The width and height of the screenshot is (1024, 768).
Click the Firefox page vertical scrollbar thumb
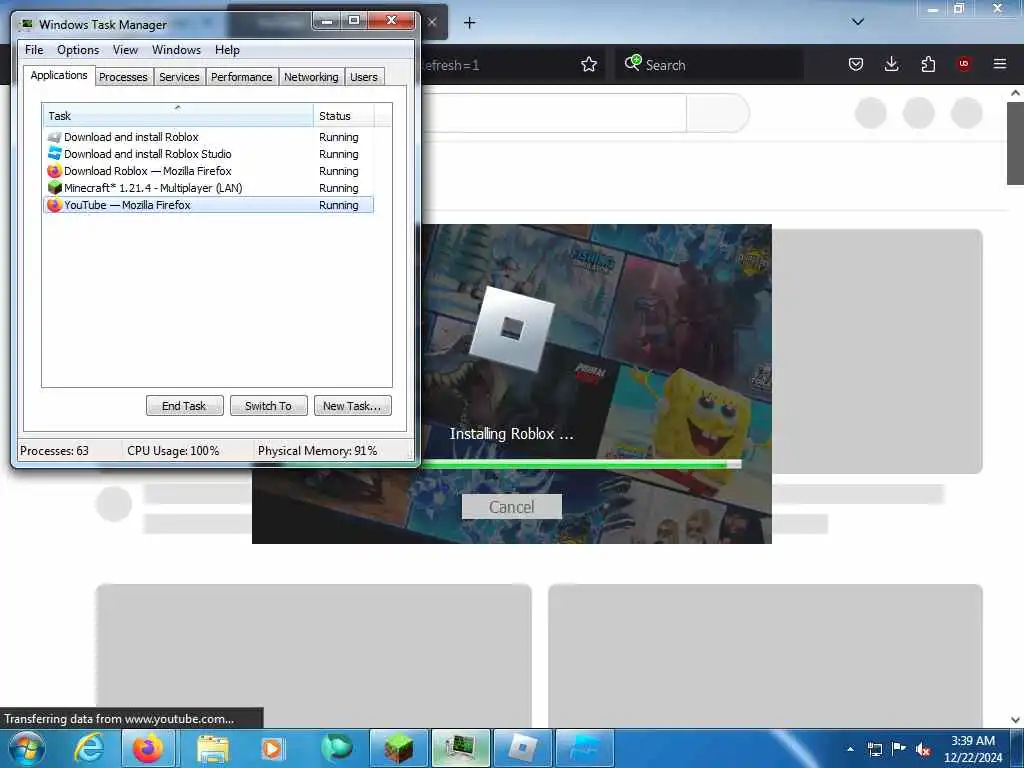1015,143
